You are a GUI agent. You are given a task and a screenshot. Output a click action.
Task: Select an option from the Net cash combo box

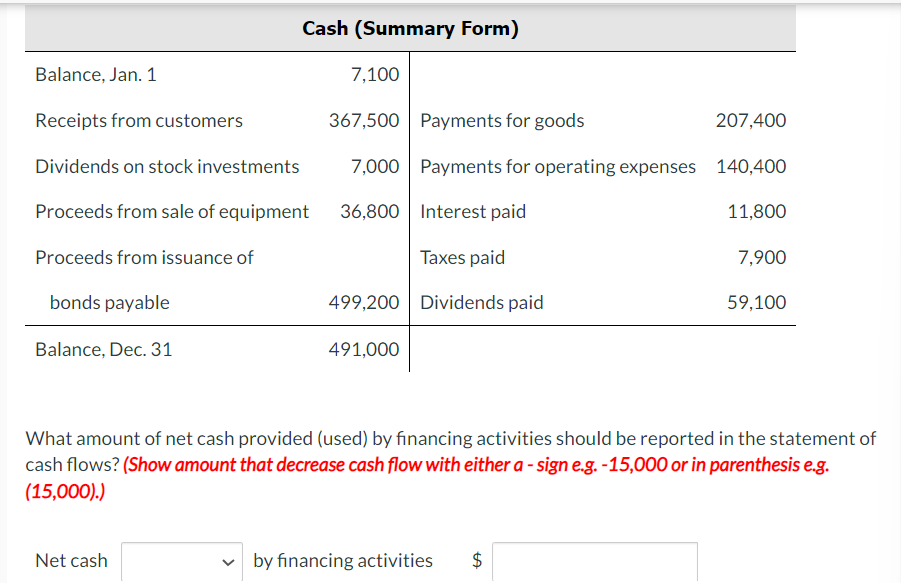[x=181, y=561]
